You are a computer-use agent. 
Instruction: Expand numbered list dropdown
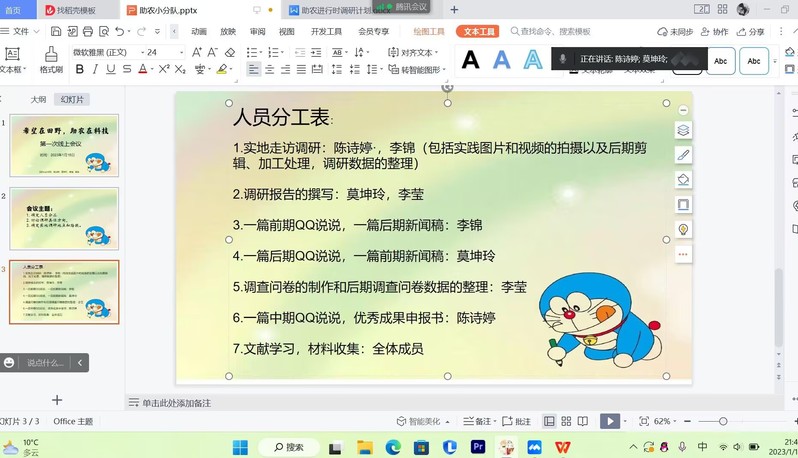tap(282, 52)
